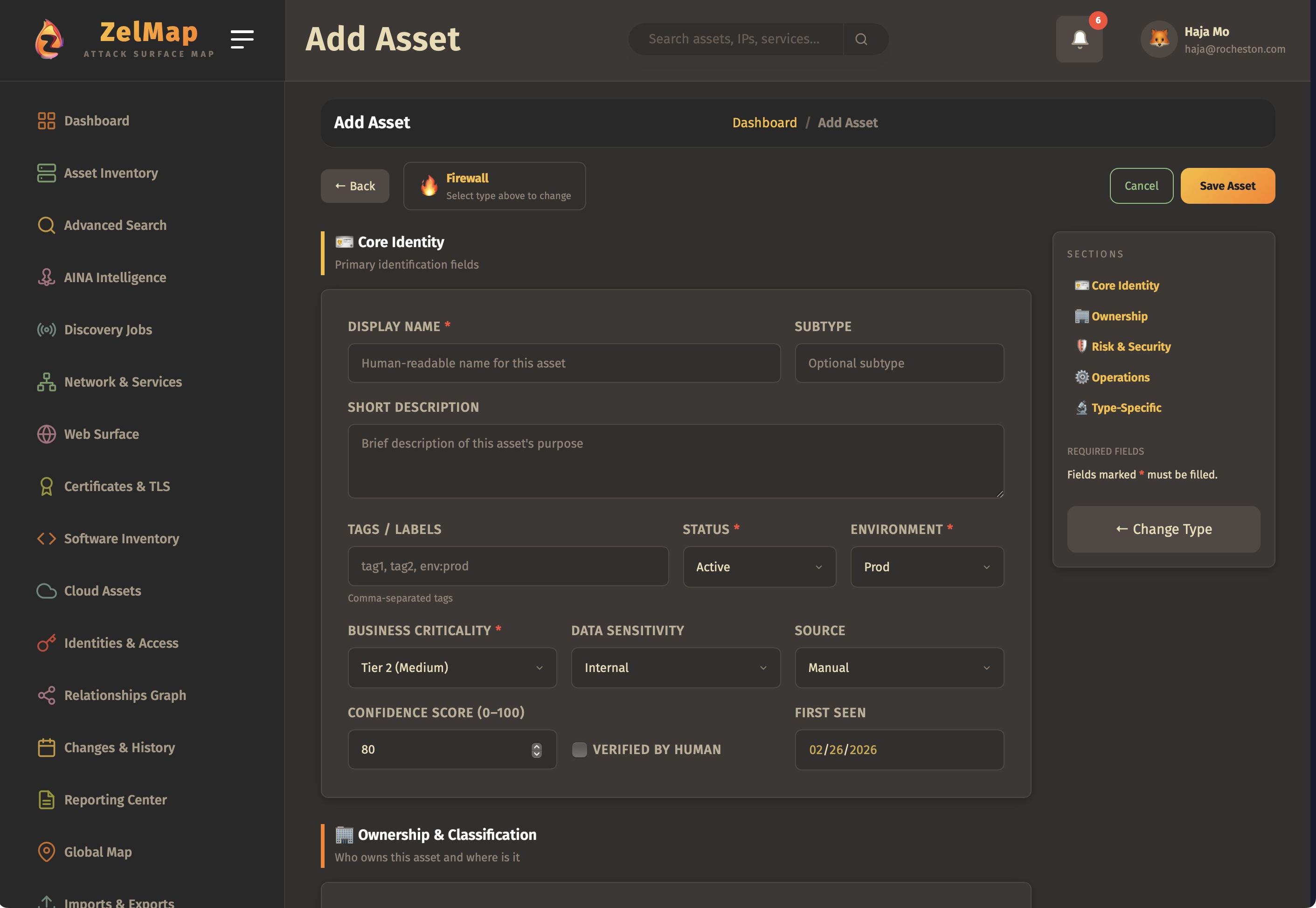Open the Relationships Graph view
1316x908 pixels.
click(x=125, y=695)
